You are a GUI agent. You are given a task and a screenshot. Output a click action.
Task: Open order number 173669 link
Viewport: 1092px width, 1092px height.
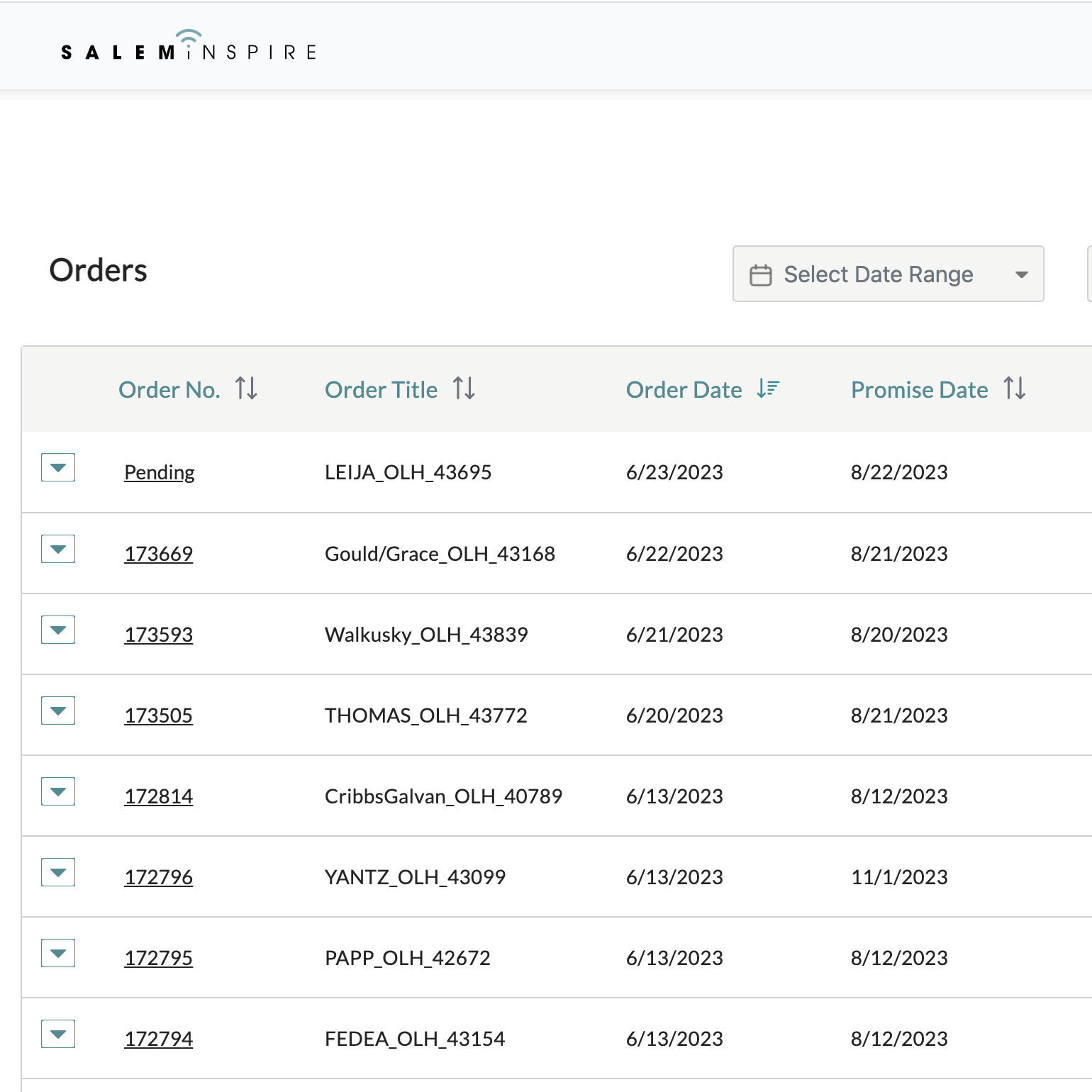159,554
